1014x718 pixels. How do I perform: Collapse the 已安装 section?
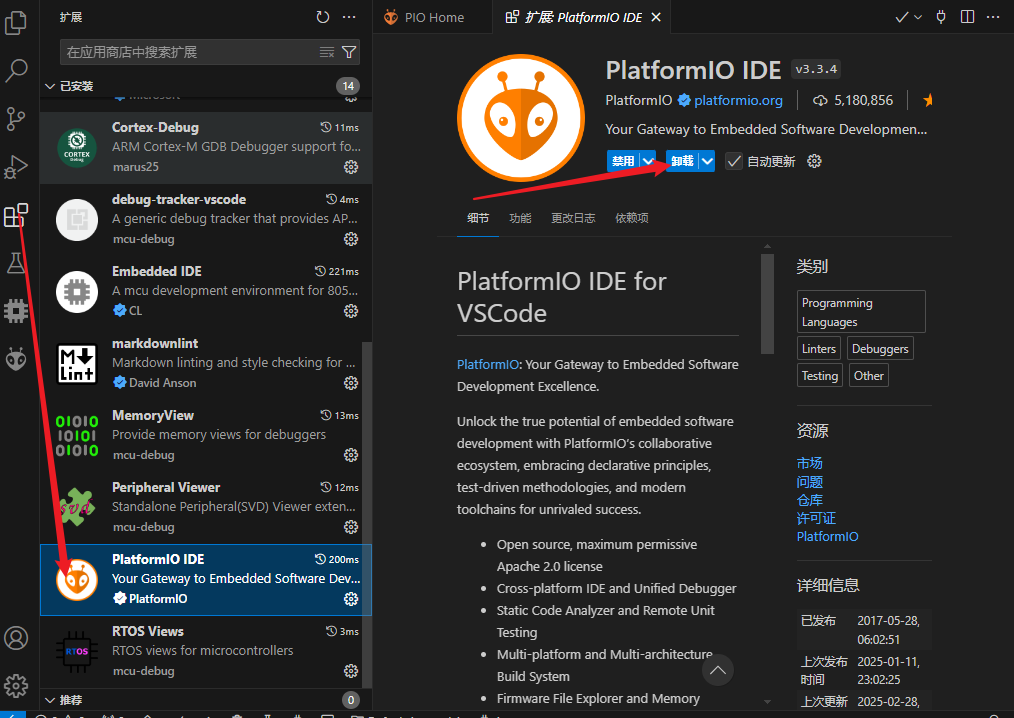point(50,86)
